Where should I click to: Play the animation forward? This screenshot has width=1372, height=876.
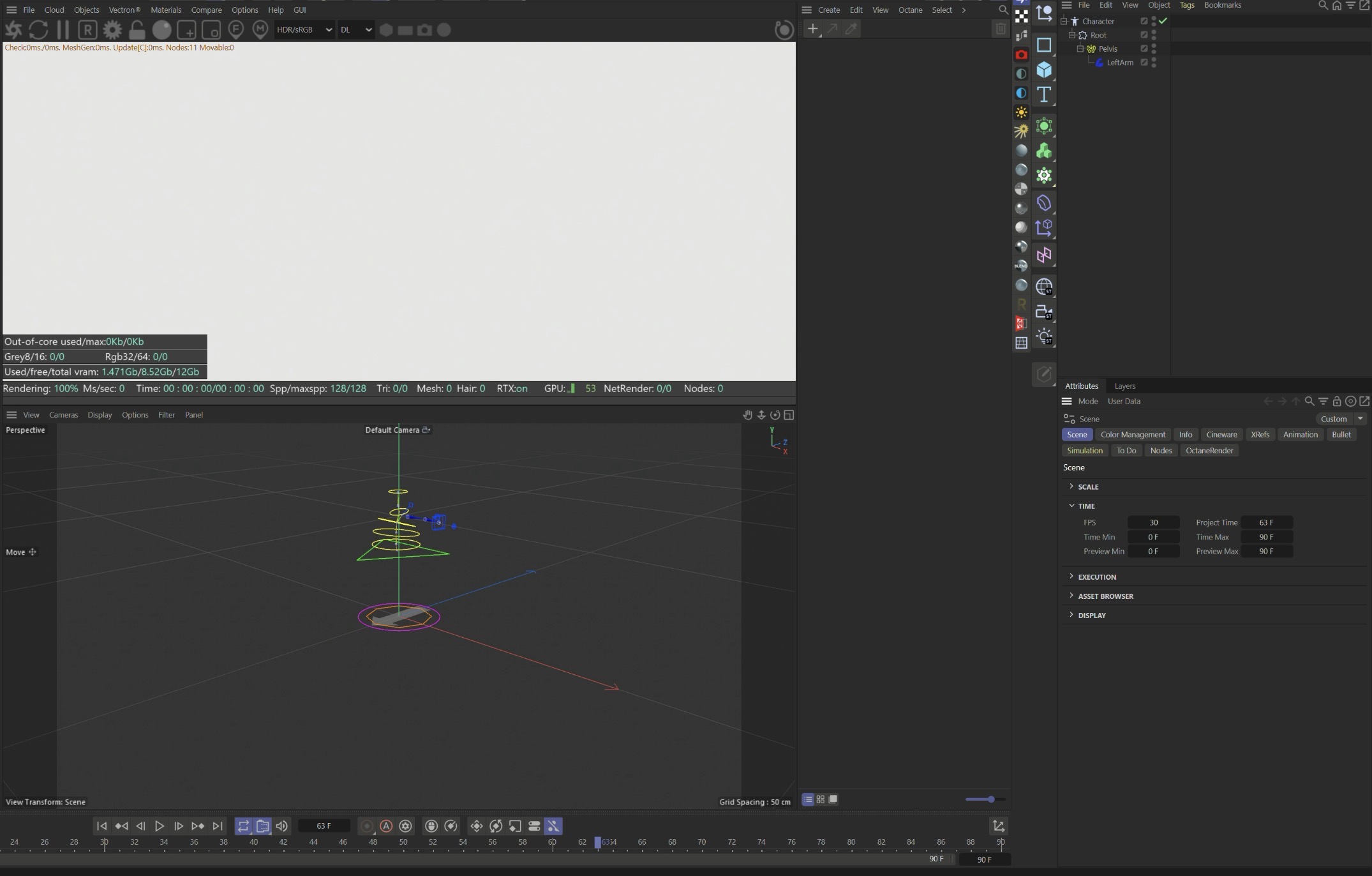point(160,826)
